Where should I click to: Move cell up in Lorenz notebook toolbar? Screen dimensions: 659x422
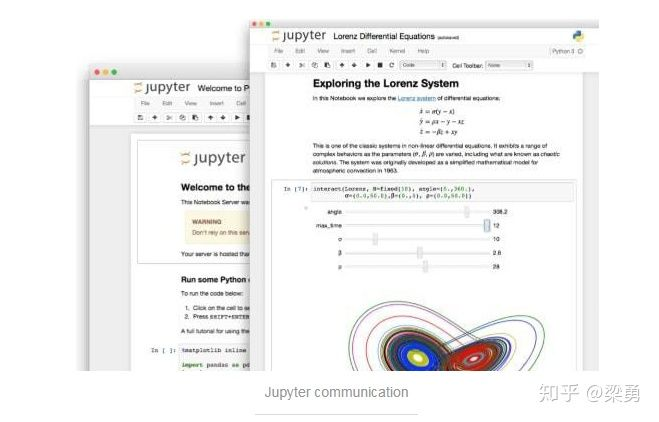[342, 65]
